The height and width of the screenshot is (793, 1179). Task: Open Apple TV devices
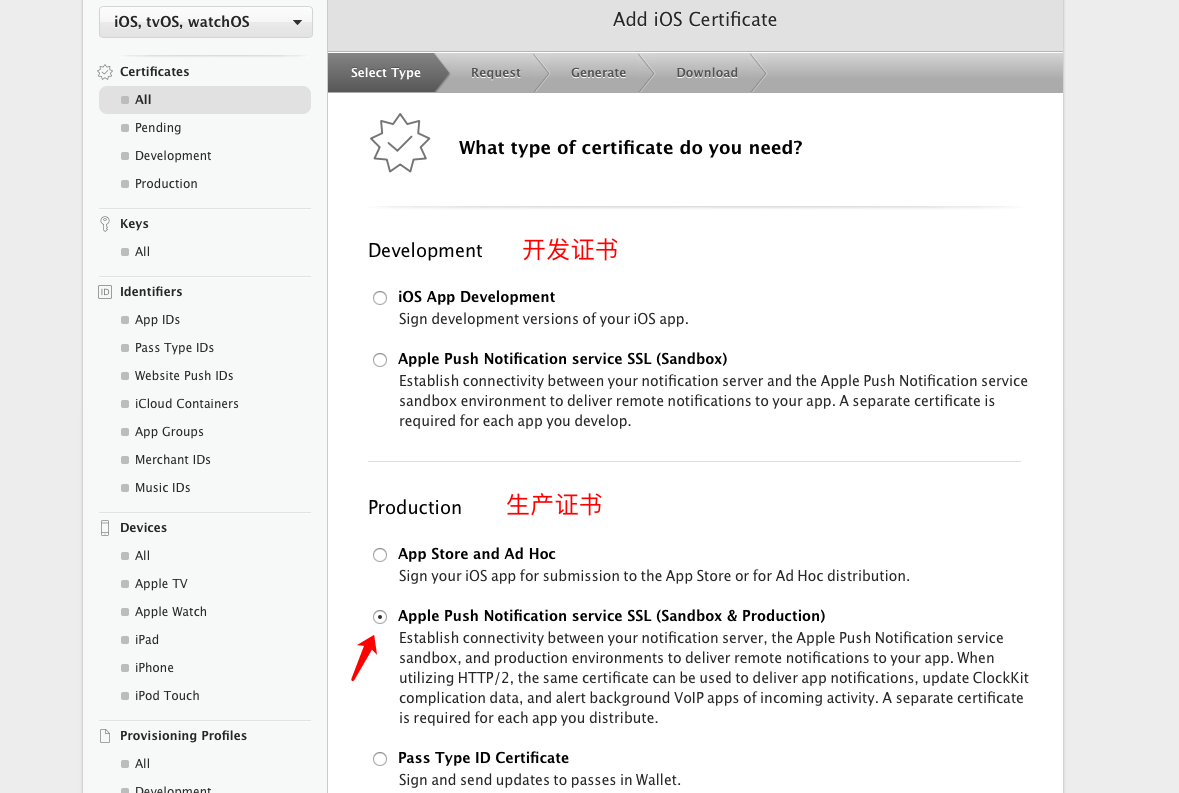click(161, 583)
